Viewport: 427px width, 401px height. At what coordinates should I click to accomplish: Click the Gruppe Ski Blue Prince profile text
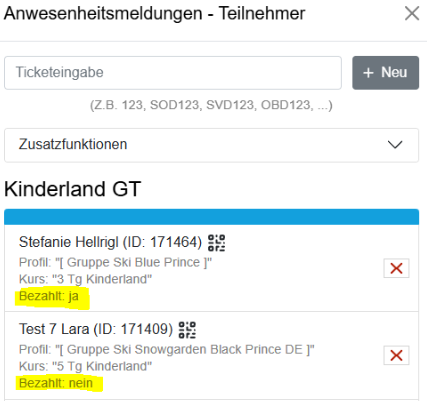coord(115,262)
